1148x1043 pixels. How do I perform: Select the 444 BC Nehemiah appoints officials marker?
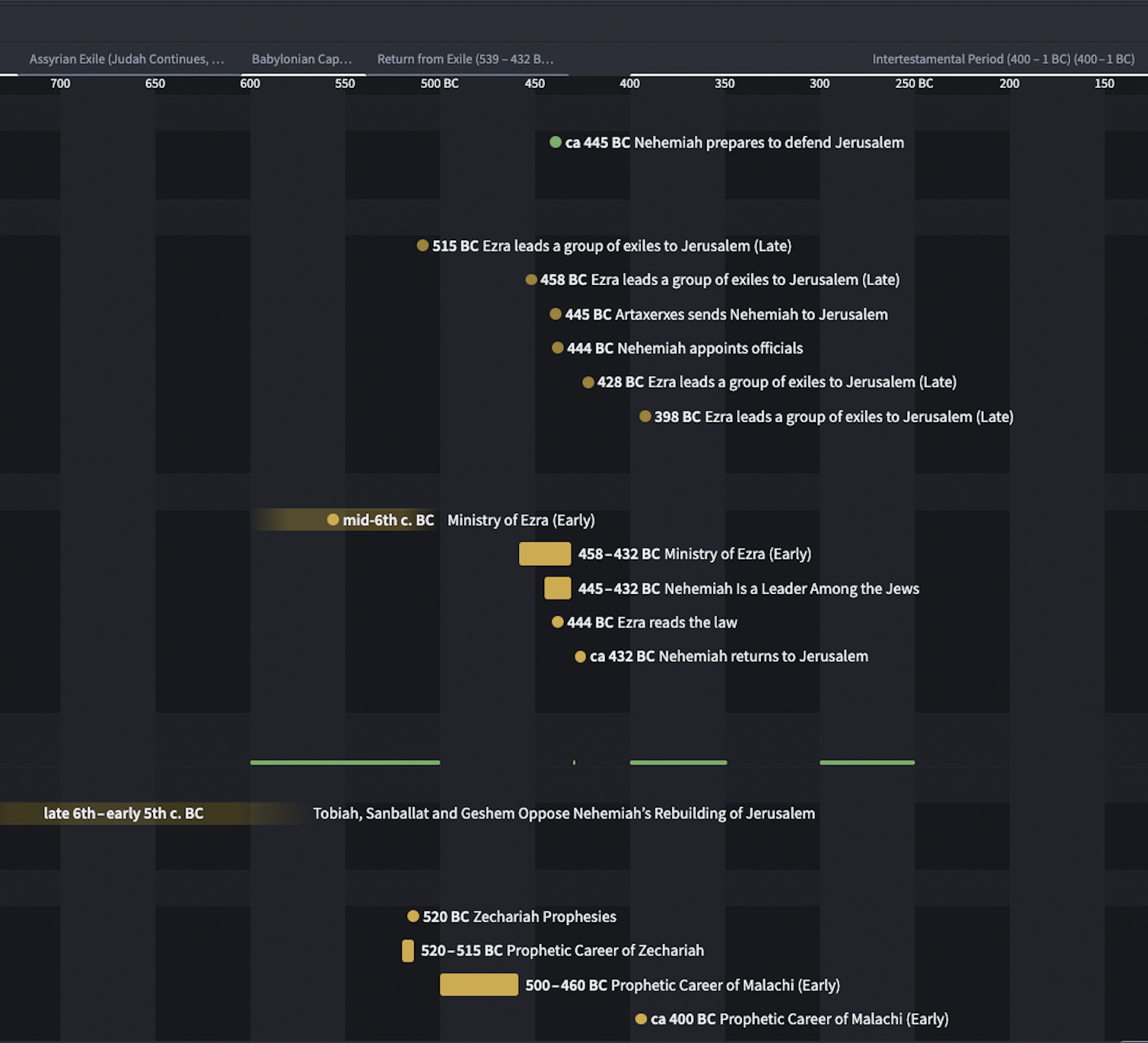(x=558, y=348)
